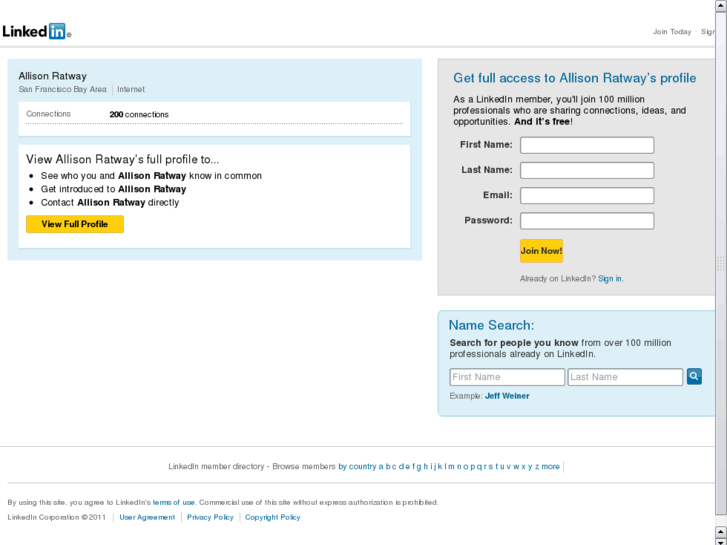Open member directory letter v

click(509, 467)
